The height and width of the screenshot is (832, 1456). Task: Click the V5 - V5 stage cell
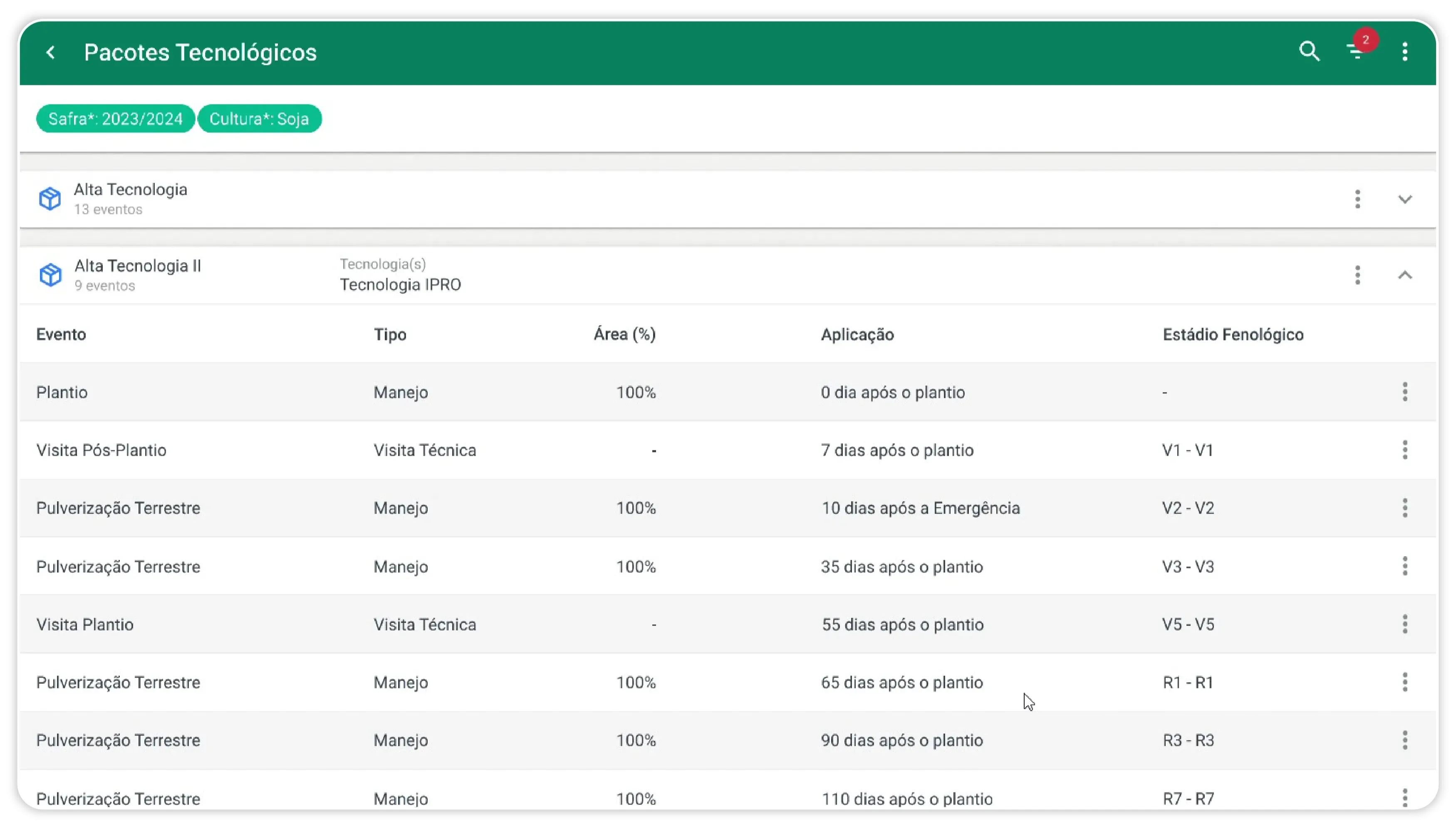coord(1188,625)
